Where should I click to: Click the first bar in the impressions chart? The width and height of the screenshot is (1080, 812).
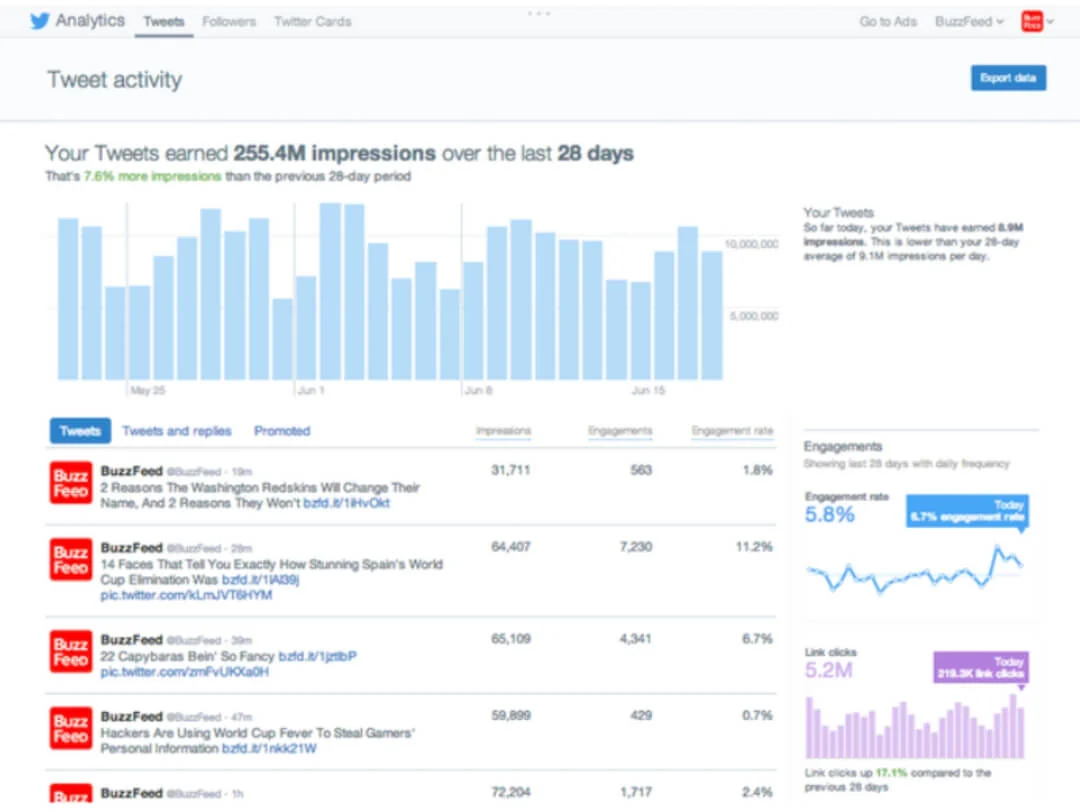pos(68,299)
